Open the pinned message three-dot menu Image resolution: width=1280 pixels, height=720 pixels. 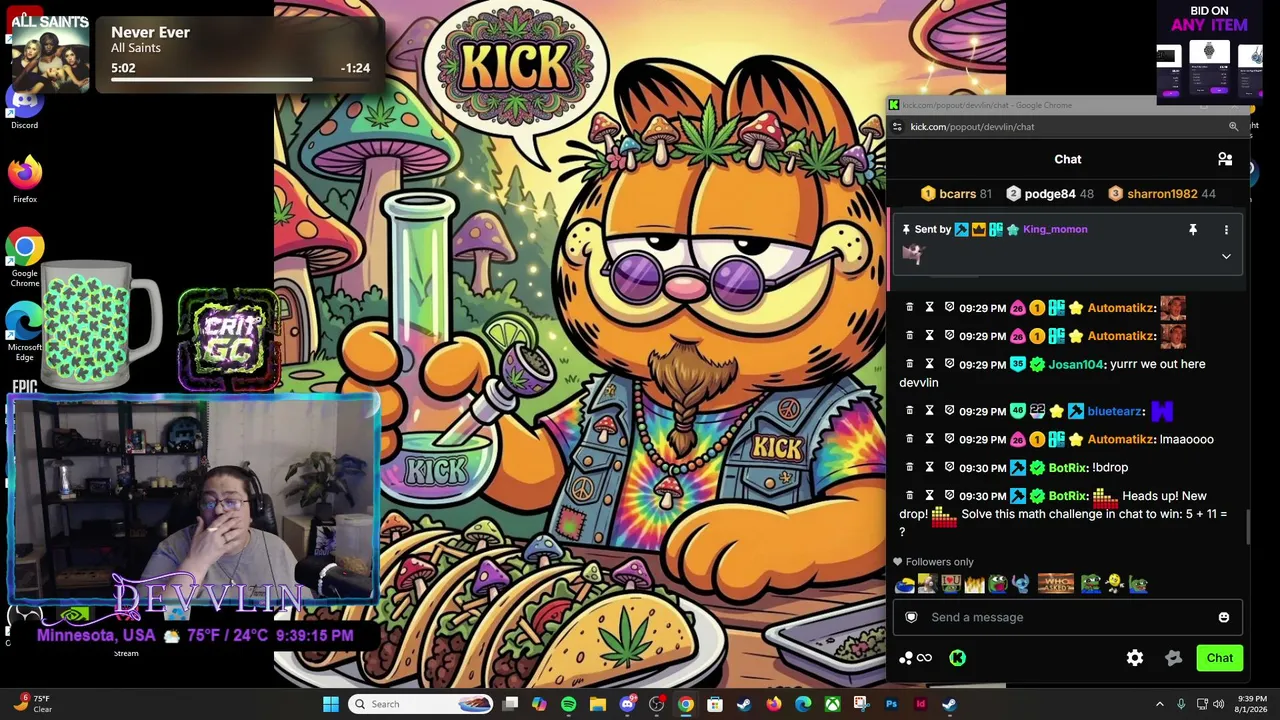pyautogui.click(x=1226, y=230)
